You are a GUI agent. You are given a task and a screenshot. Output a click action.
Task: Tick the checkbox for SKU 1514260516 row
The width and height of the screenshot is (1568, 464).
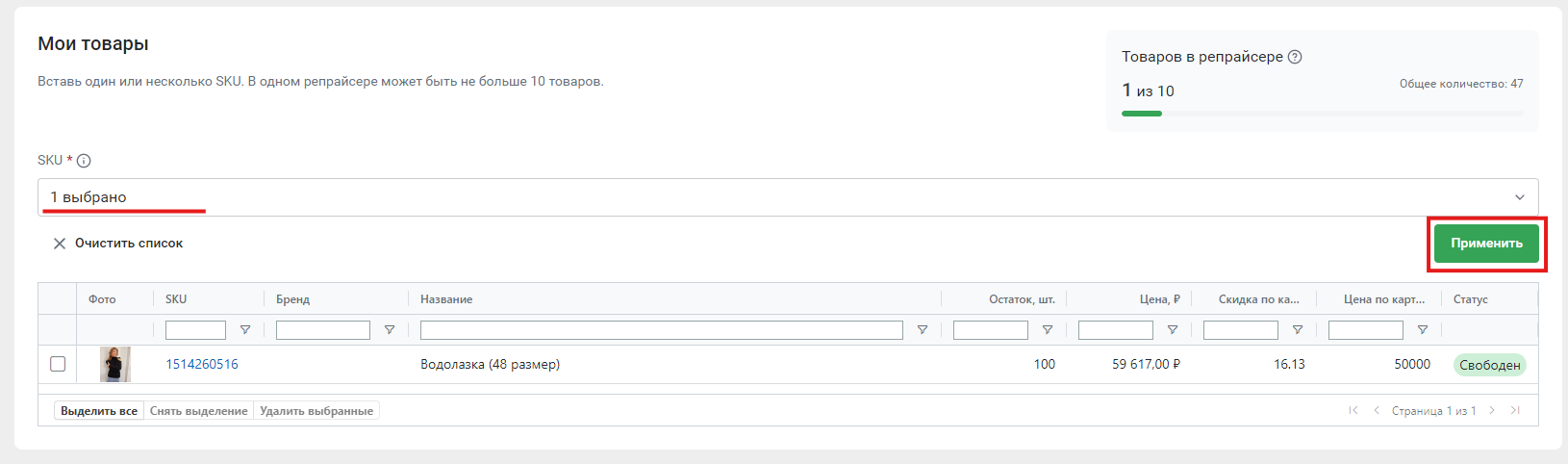click(58, 364)
